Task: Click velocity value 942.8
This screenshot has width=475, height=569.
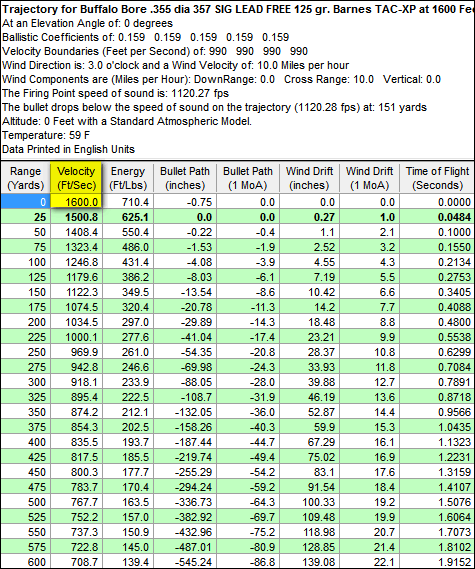Action: (x=76, y=367)
